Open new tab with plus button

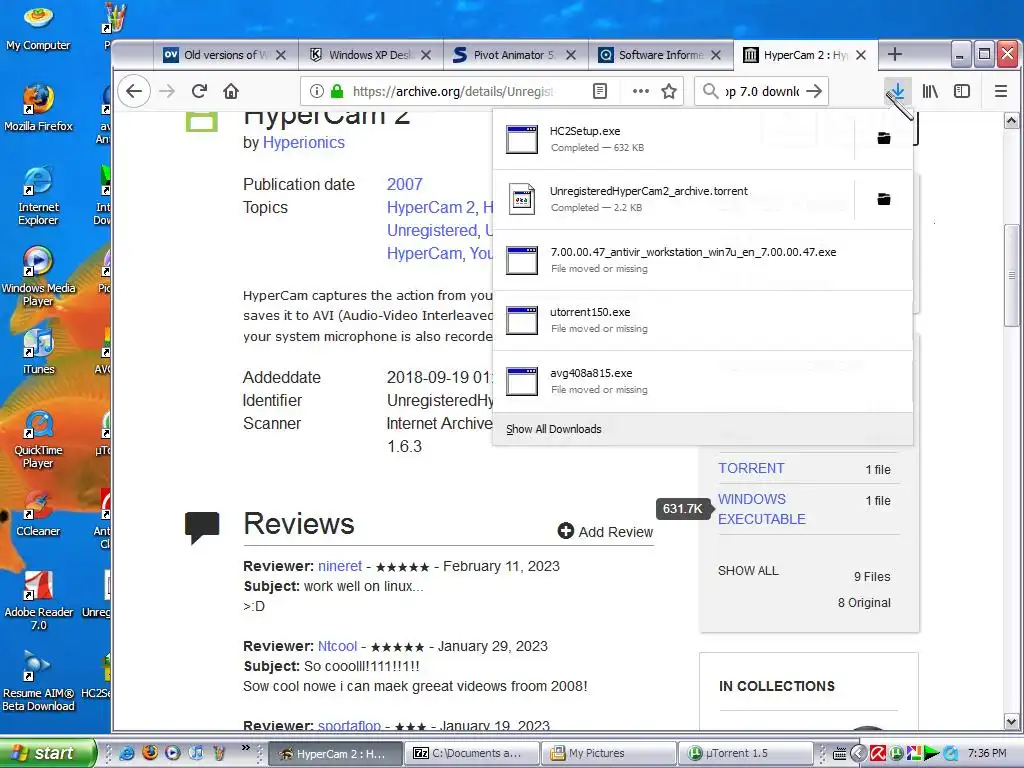[x=895, y=55]
